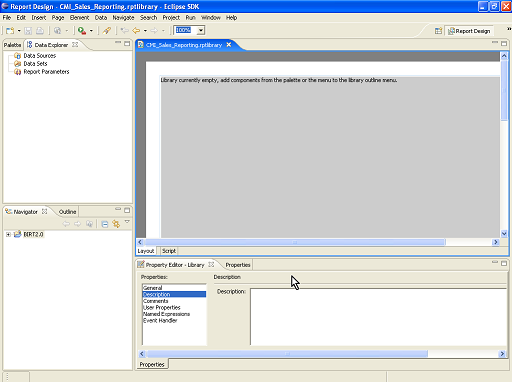Select the CMI_Sales_Reporting.rptlibrary editor tab
The image size is (512, 382).
tap(184, 45)
